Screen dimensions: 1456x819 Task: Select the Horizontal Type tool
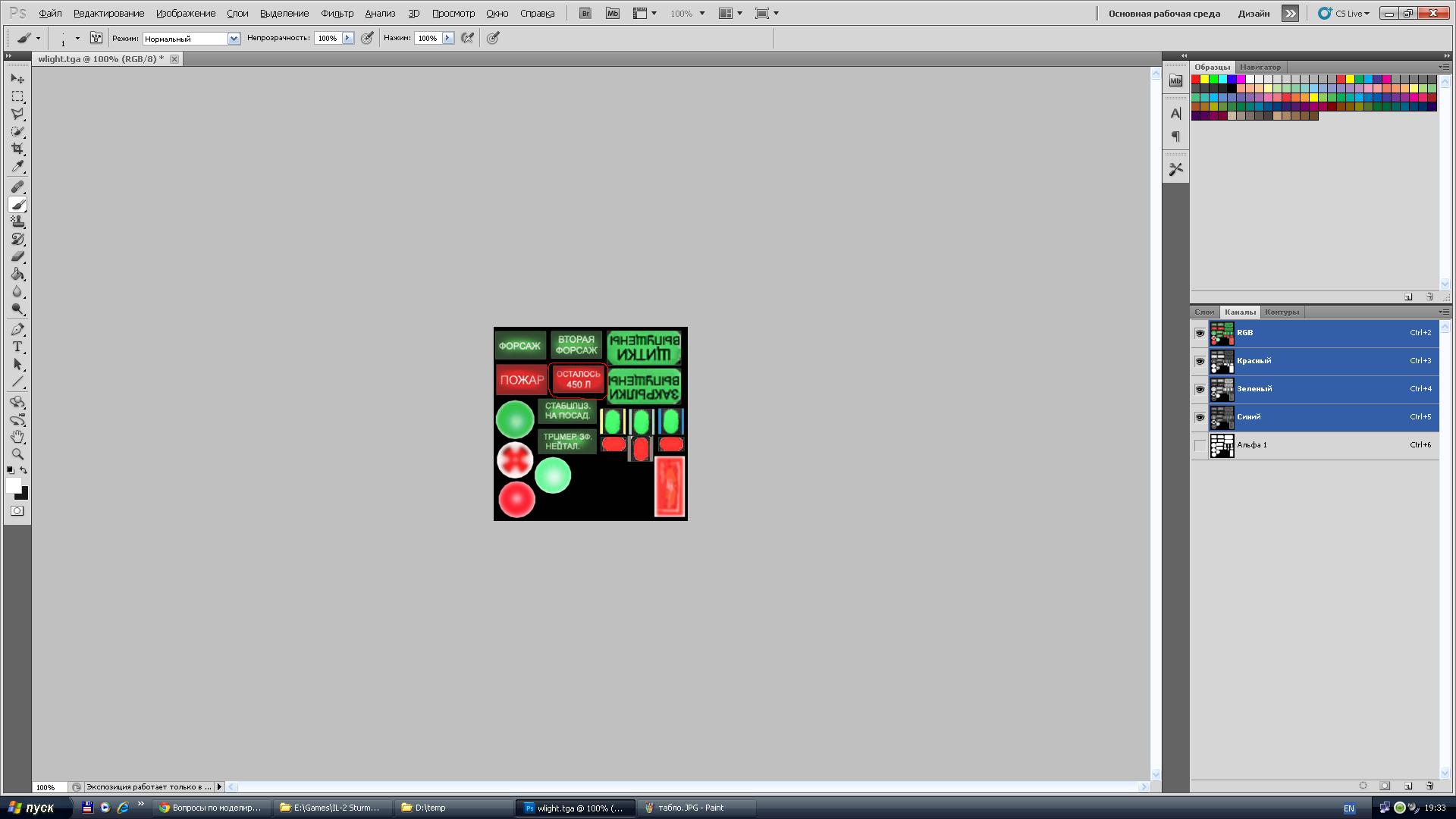[x=17, y=347]
